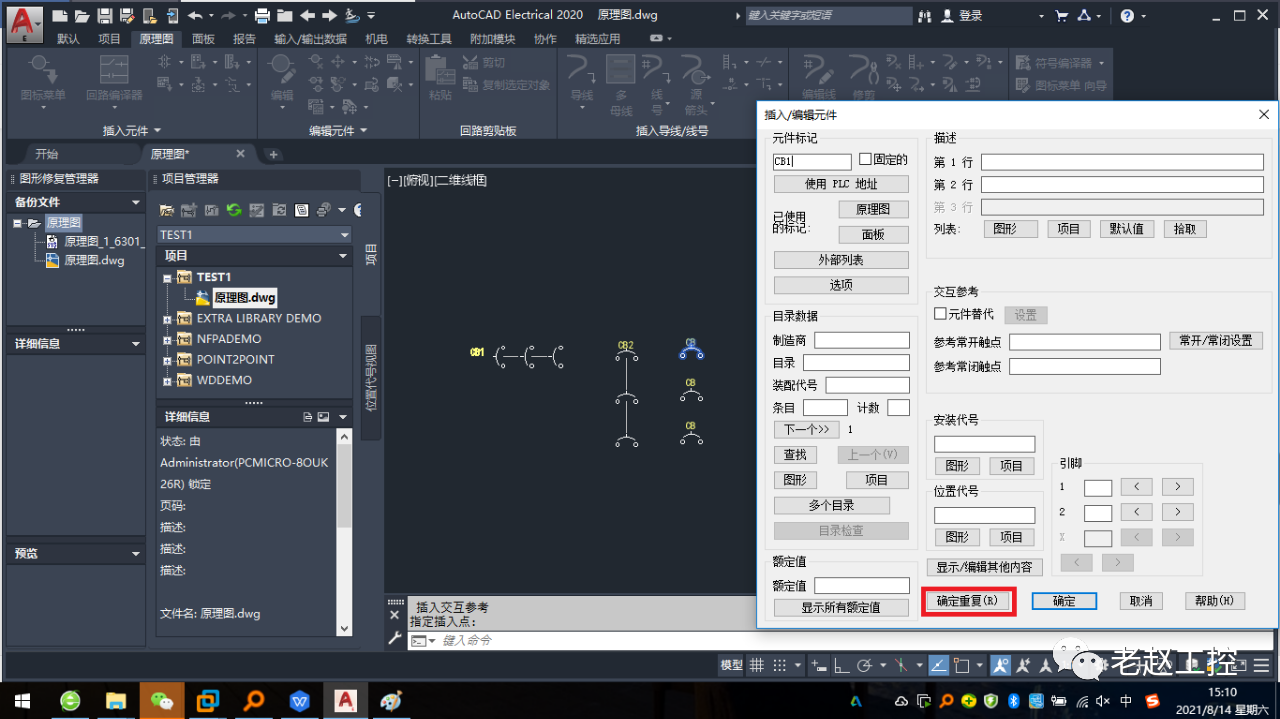Viewport: 1280px width, 719px height.
Task: Click the 制造商 (Manufacturer) input field
Action: pos(861,340)
